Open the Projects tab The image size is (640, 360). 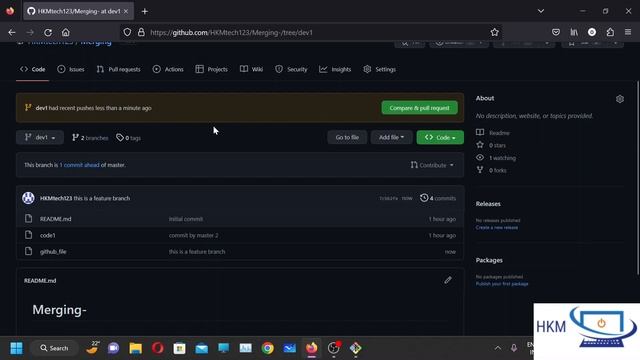211,69
